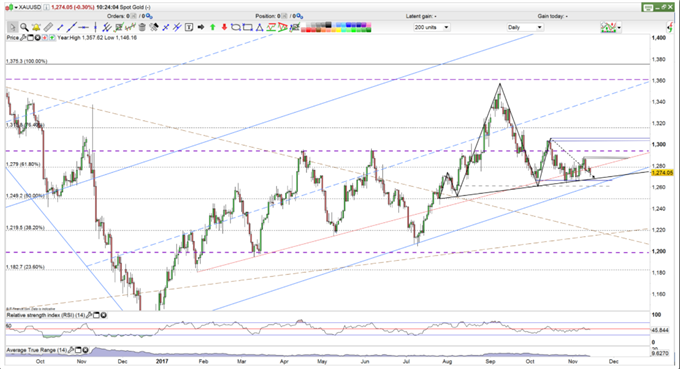This screenshot has width=680, height=369.
Task: Click the Average True Range (14) title
Action: [x=37, y=350]
